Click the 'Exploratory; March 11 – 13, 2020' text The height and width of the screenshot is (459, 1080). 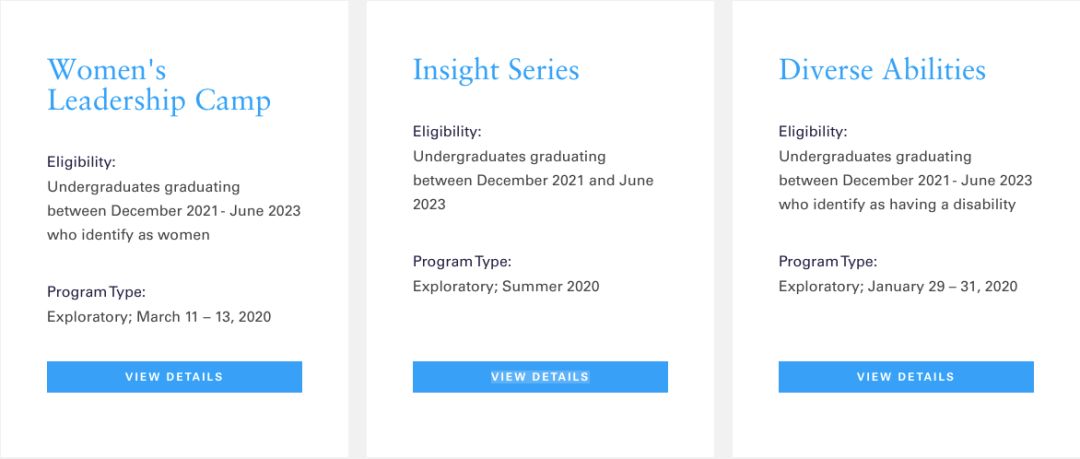159,317
